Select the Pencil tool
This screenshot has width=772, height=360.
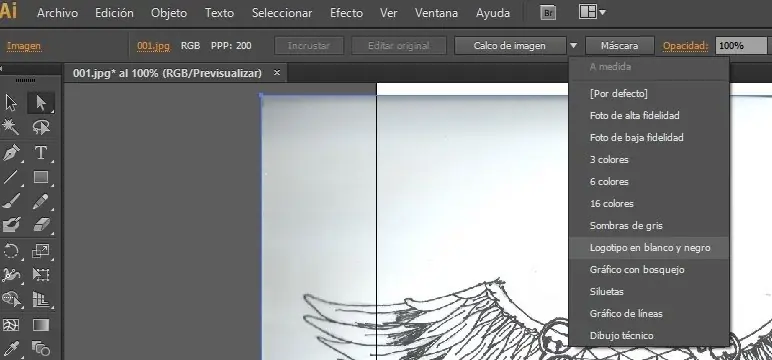click(x=41, y=201)
